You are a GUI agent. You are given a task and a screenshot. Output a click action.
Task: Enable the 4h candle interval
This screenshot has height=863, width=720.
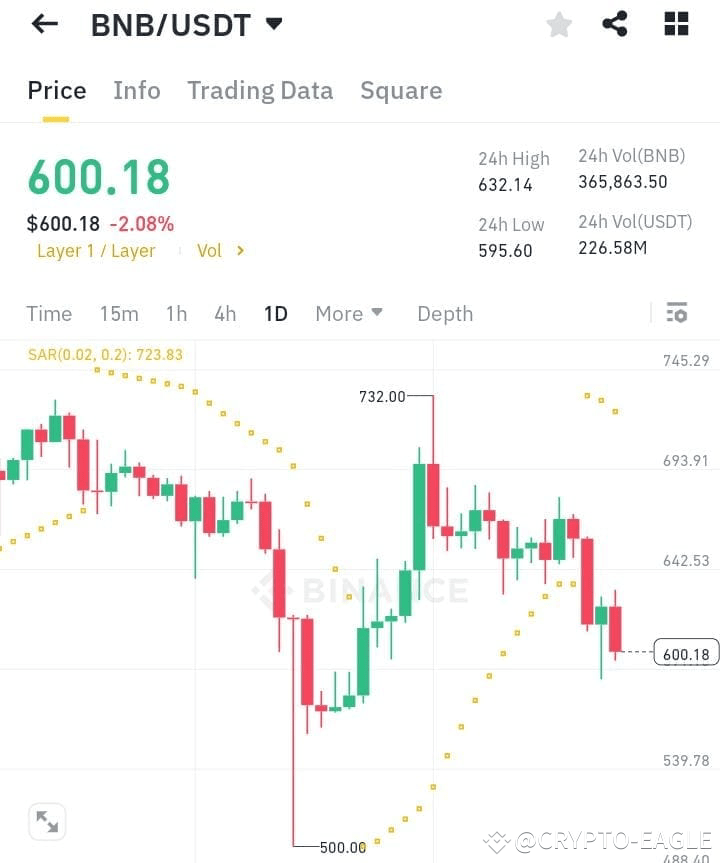[x=224, y=313]
